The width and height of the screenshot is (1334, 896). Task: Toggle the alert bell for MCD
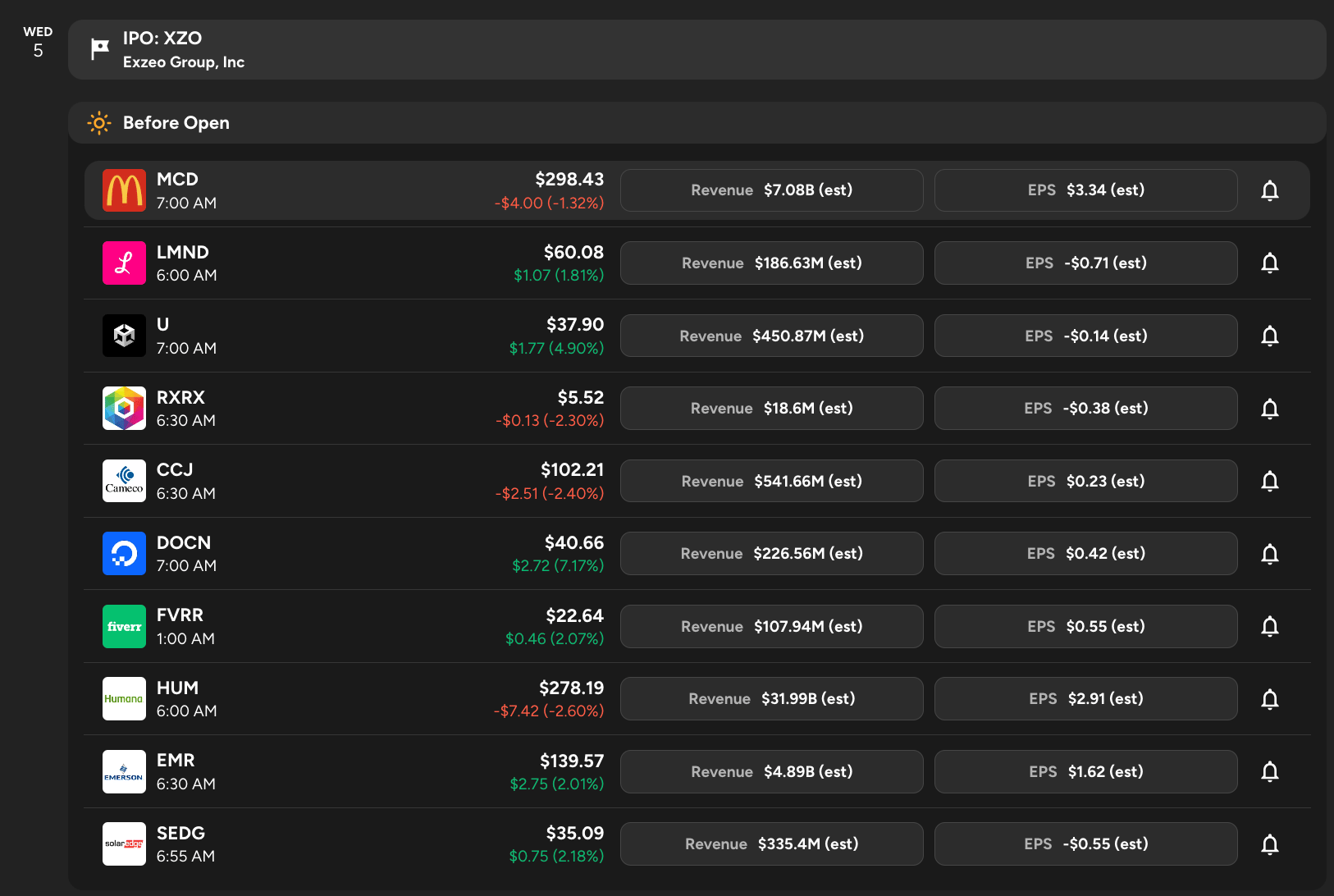point(1270,190)
